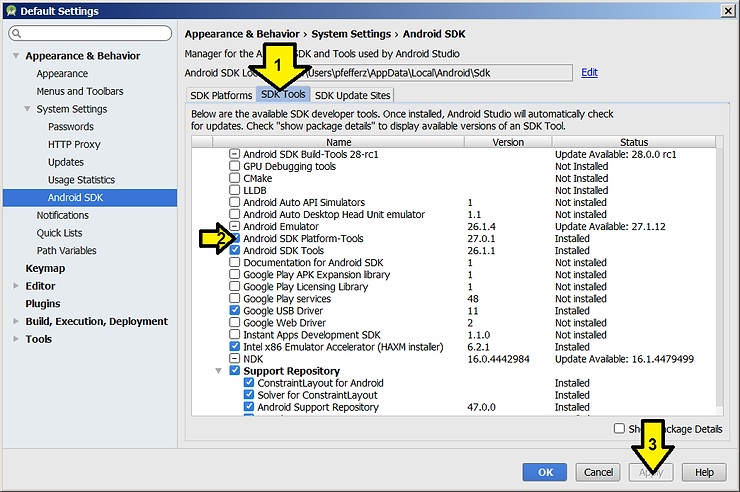The width and height of the screenshot is (740, 492).
Task: Click System Settings breadcrumb
Action: [351, 34]
